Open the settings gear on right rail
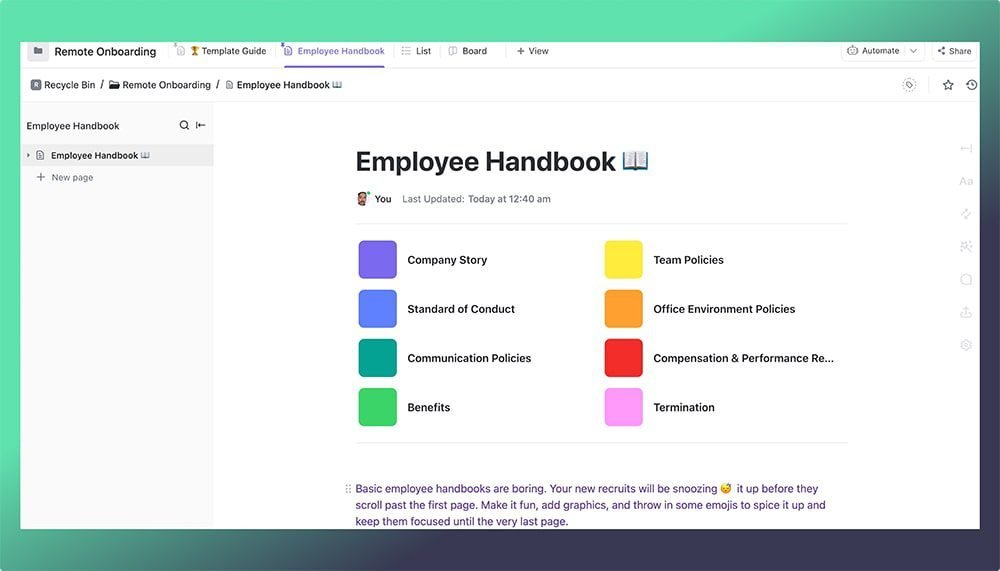The height and width of the screenshot is (571, 1000). pyautogui.click(x=966, y=345)
